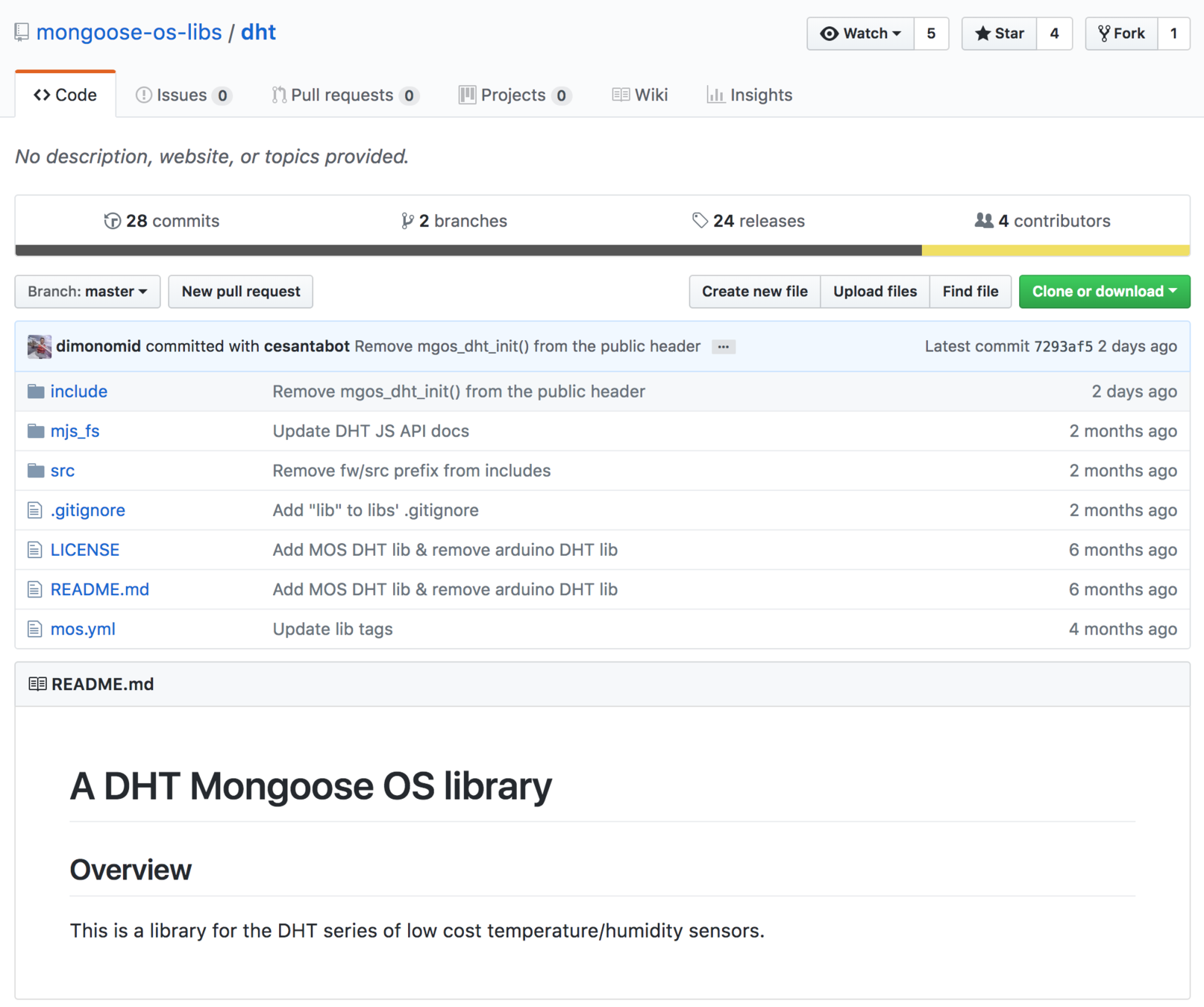The width and height of the screenshot is (1204, 1007).
Task: Open cesantabot committer link
Action: click(x=307, y=346)
